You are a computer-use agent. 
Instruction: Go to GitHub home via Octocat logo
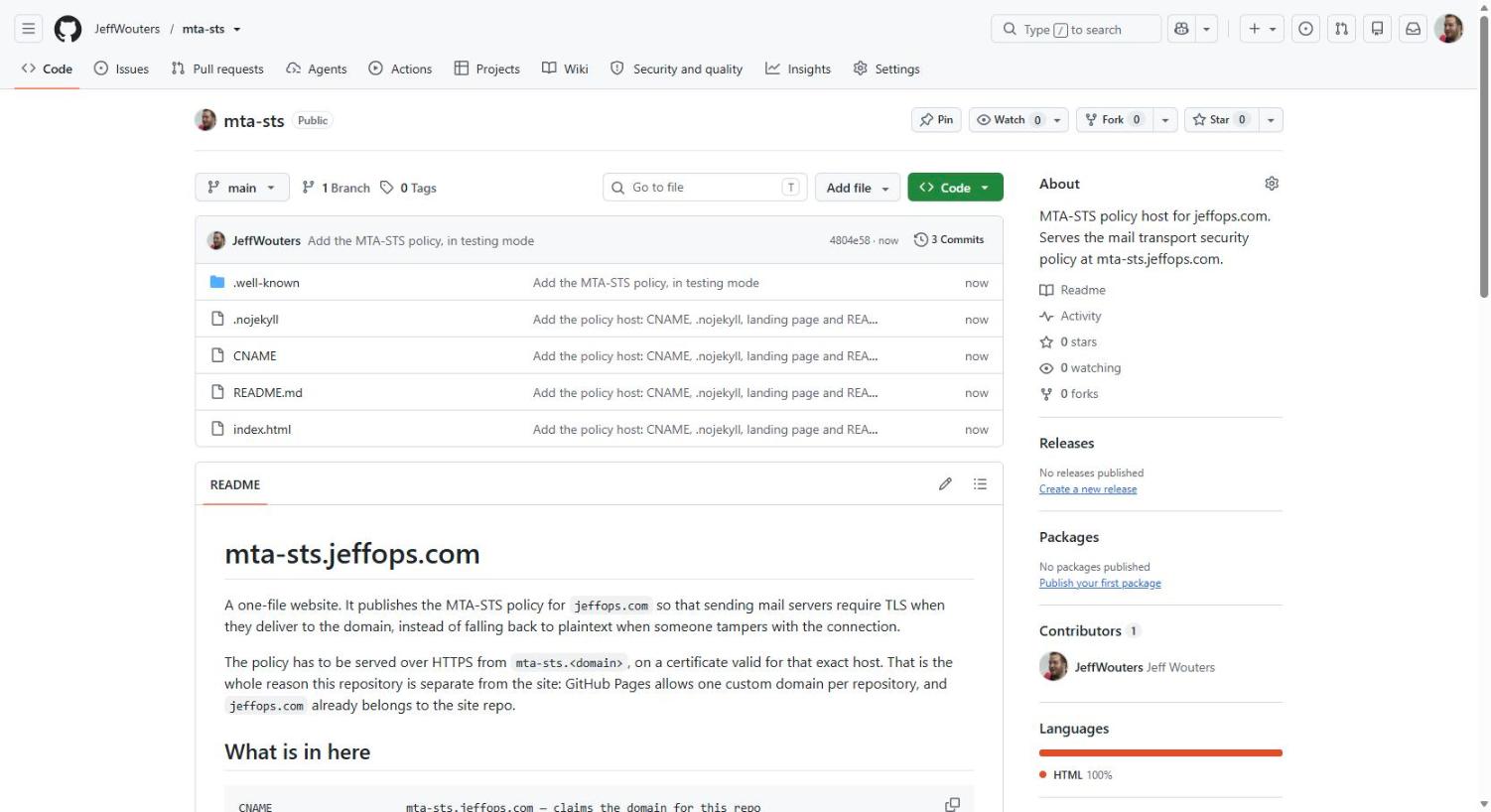click(x=68, y=29)
